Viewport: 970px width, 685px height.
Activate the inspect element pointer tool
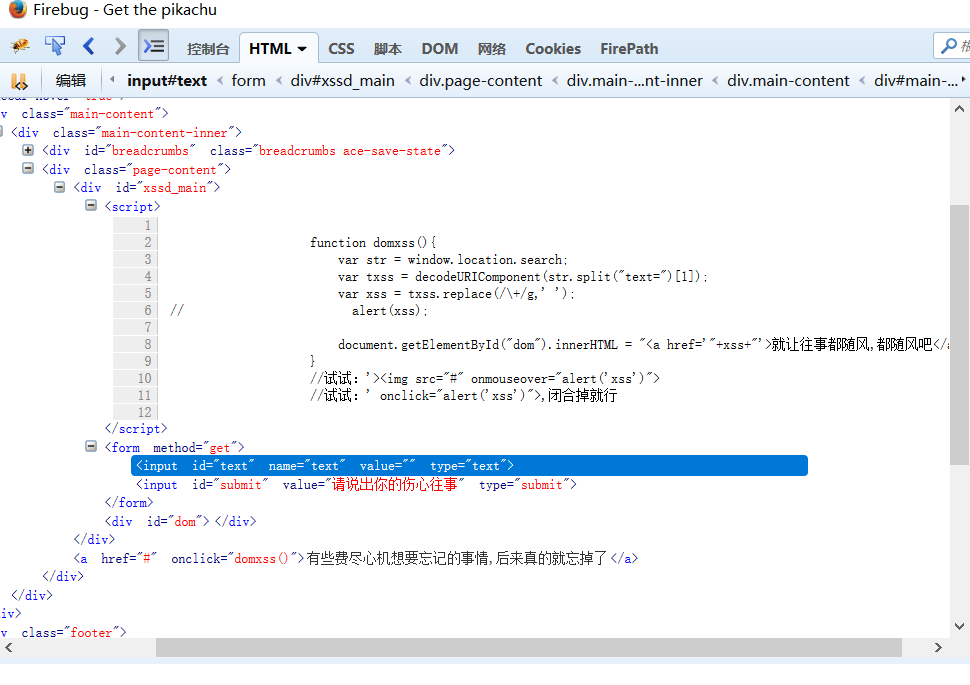coord(55,46)
